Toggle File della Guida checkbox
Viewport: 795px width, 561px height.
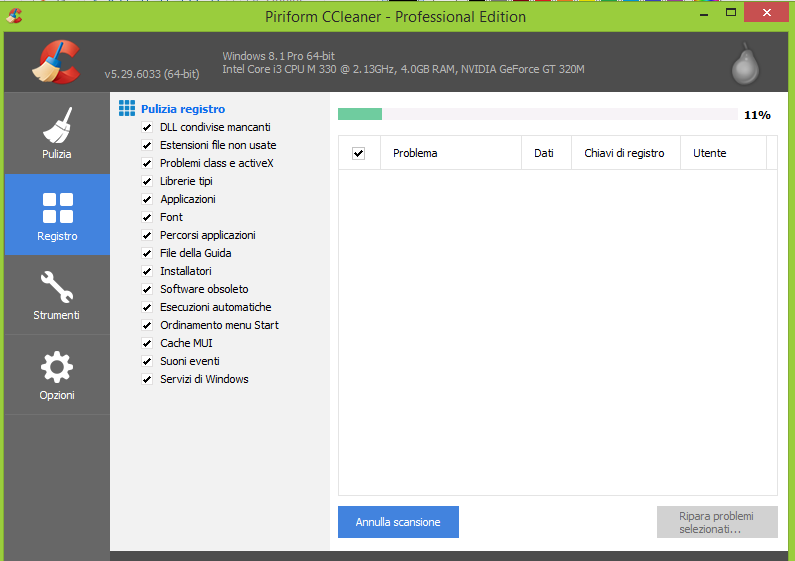(147, 253)
